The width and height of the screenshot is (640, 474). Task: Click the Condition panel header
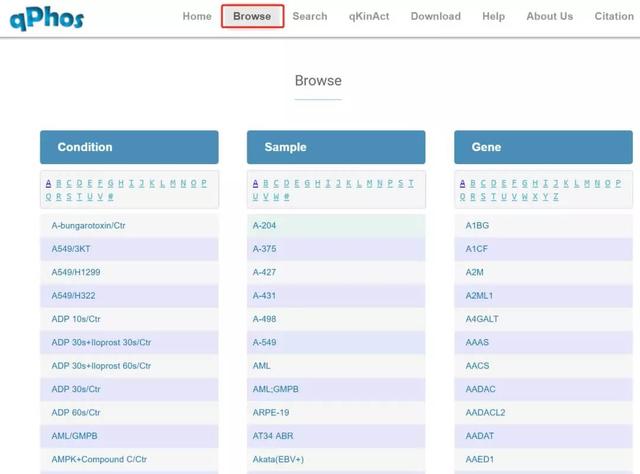pos(129,147)
